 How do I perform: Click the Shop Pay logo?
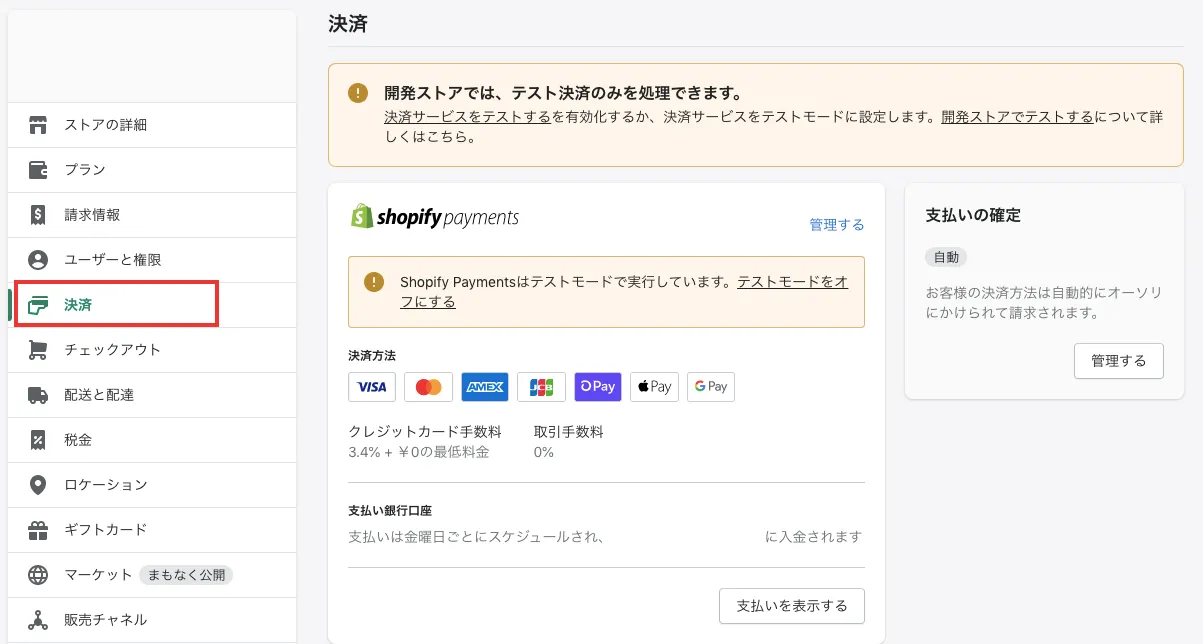(598, 387)
